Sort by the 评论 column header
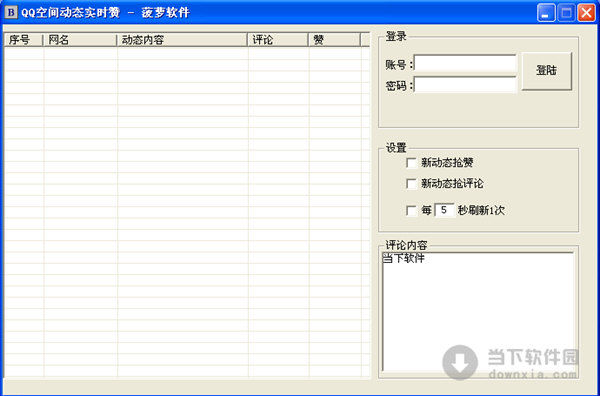Screen dimensions: 600x396 [x=278, y=40]
